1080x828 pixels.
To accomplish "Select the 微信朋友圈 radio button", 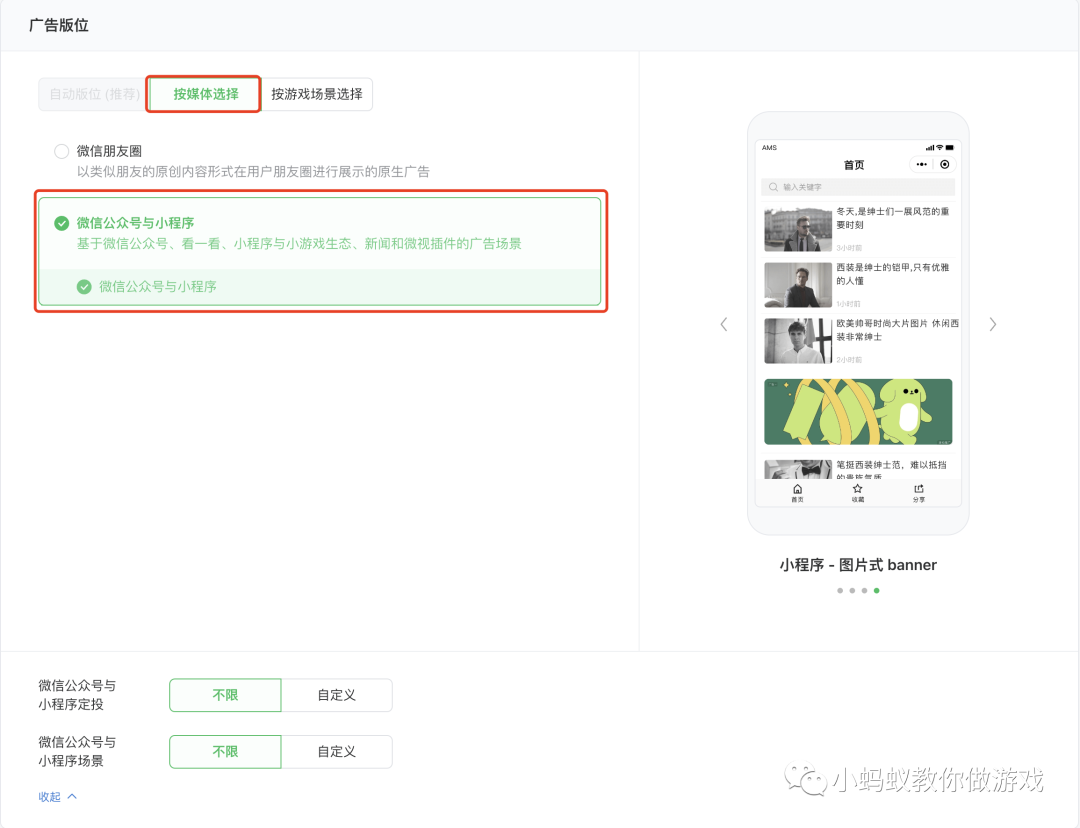I will 61,151.
